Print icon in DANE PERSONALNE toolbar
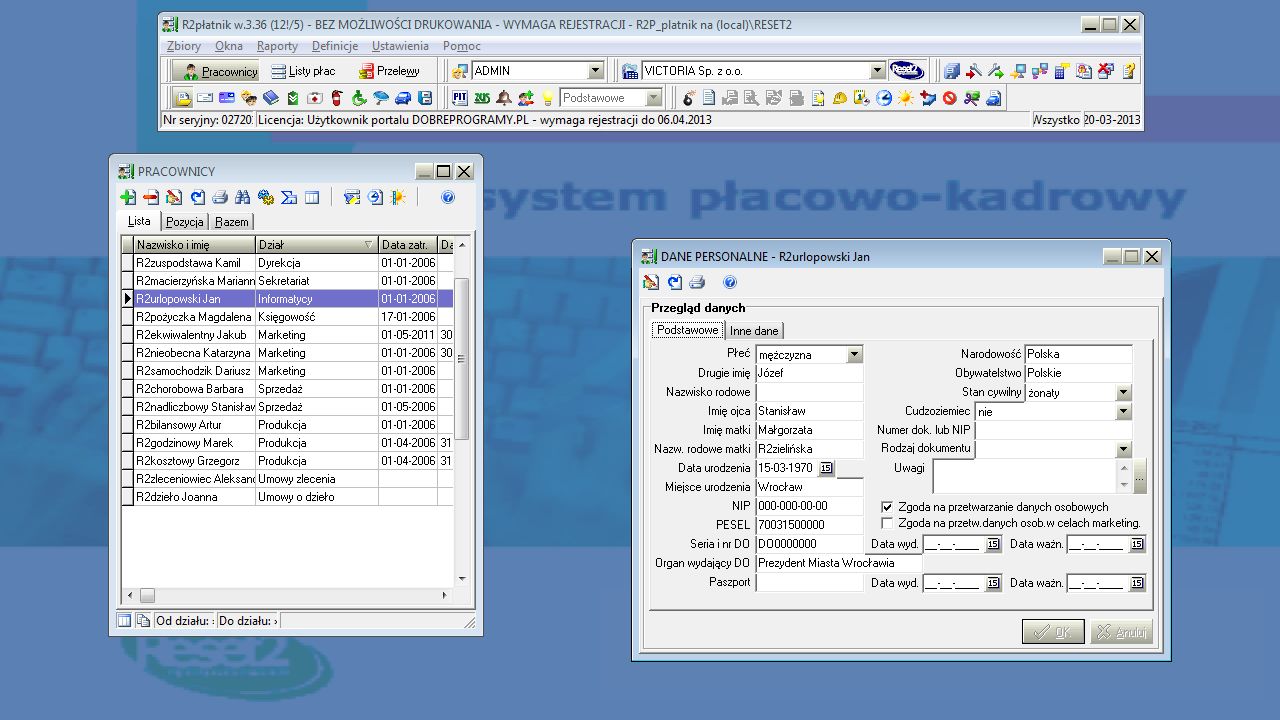 pos(698,282)
